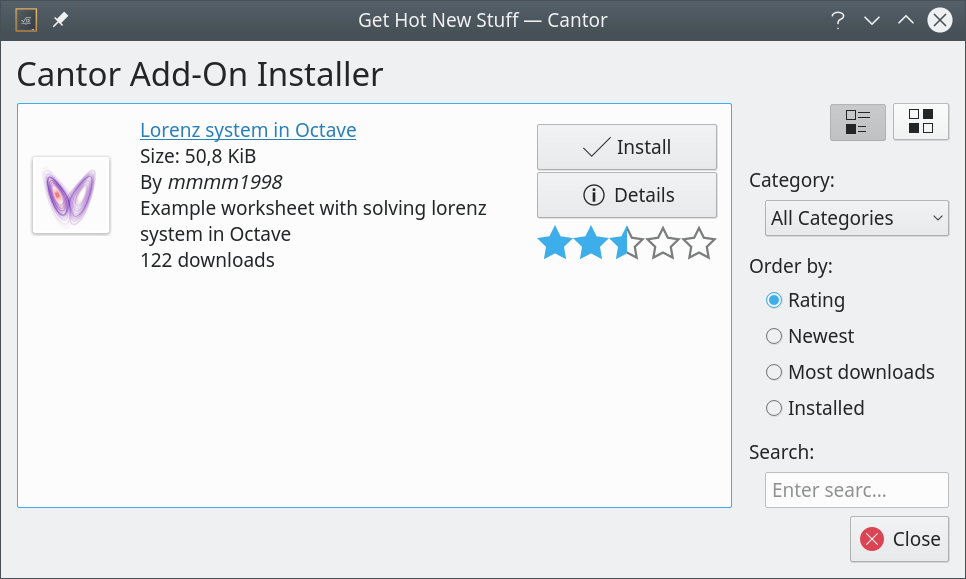Image resolution: width=966 pixels, height=579 pixels.
Task: Show only Installed add-ons
Action: pos(774,408)
